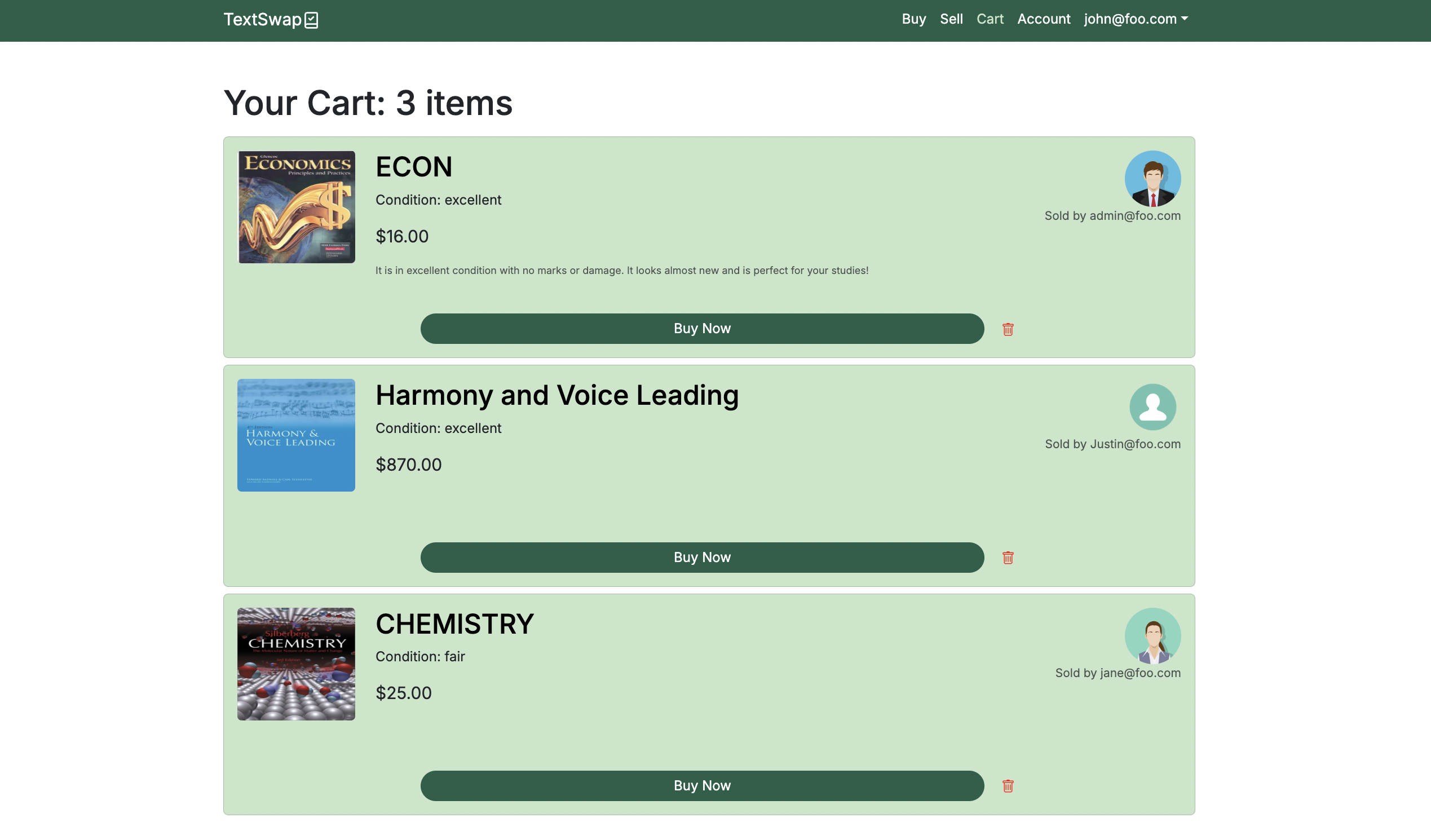Delete the ECON book from cart
The image size is (1431, 840).
[x=1008, y=329]
